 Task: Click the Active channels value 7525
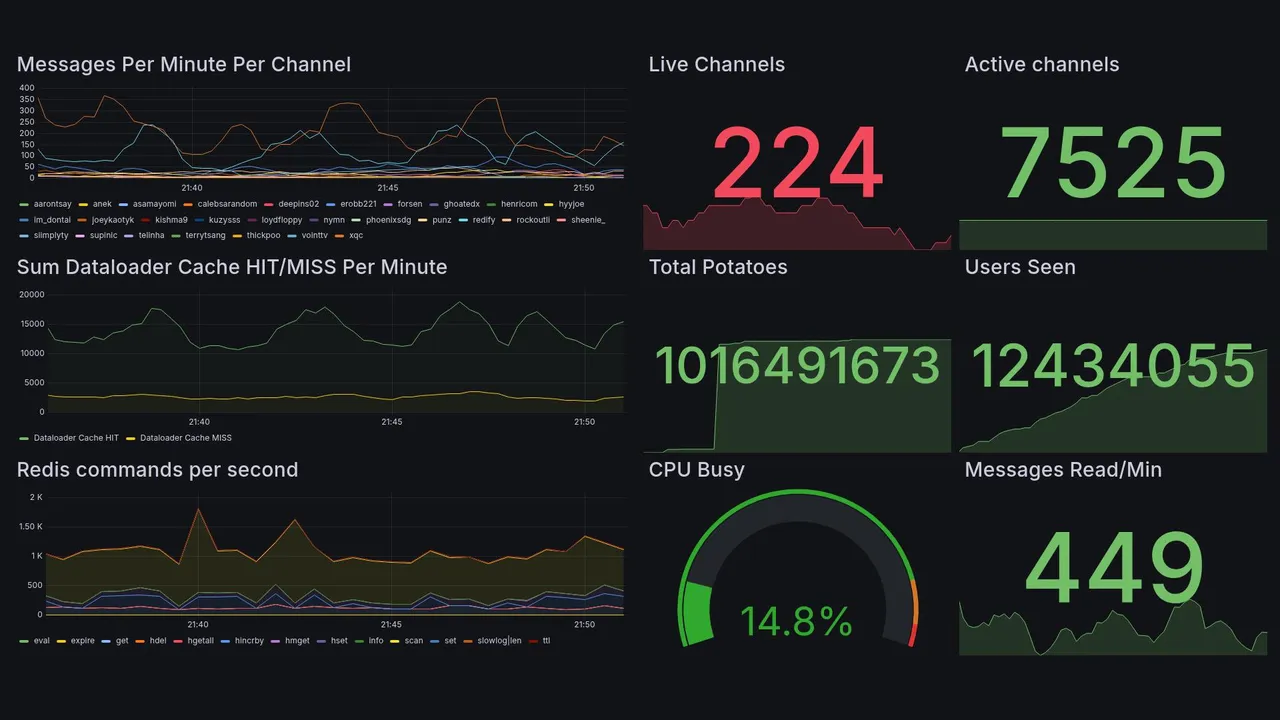[1113, 163]
